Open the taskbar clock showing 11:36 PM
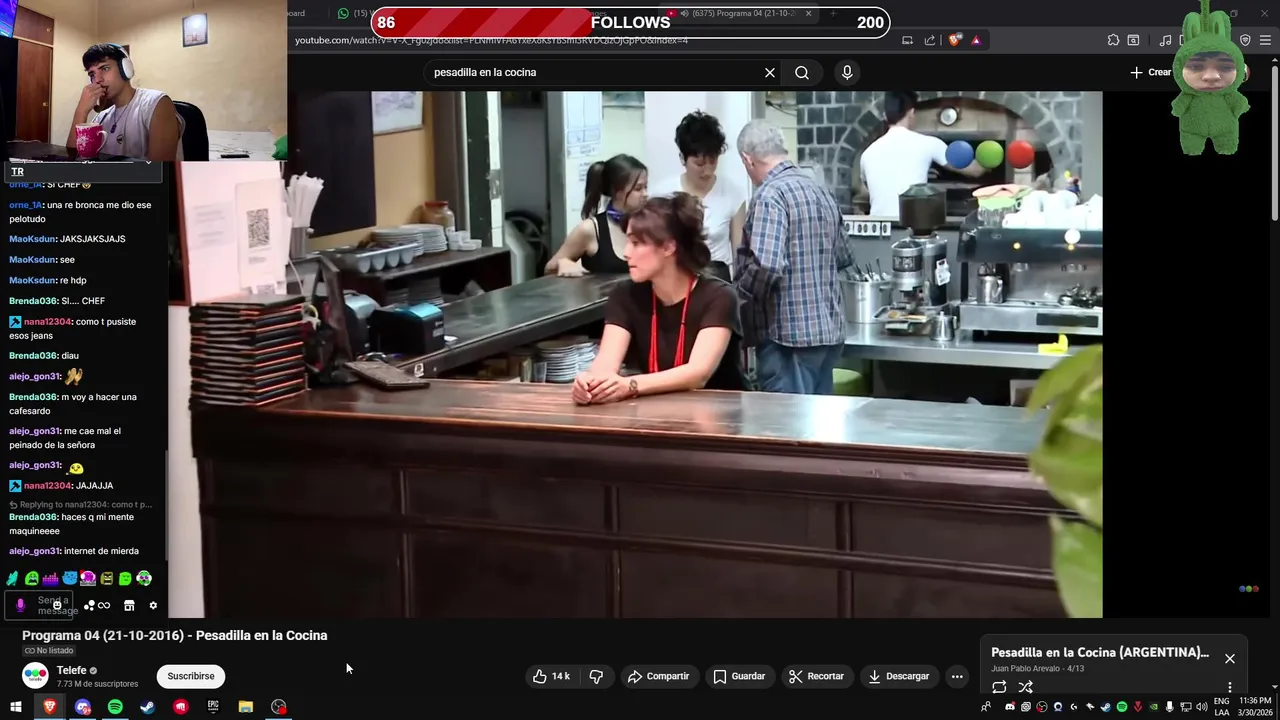 1255,707
